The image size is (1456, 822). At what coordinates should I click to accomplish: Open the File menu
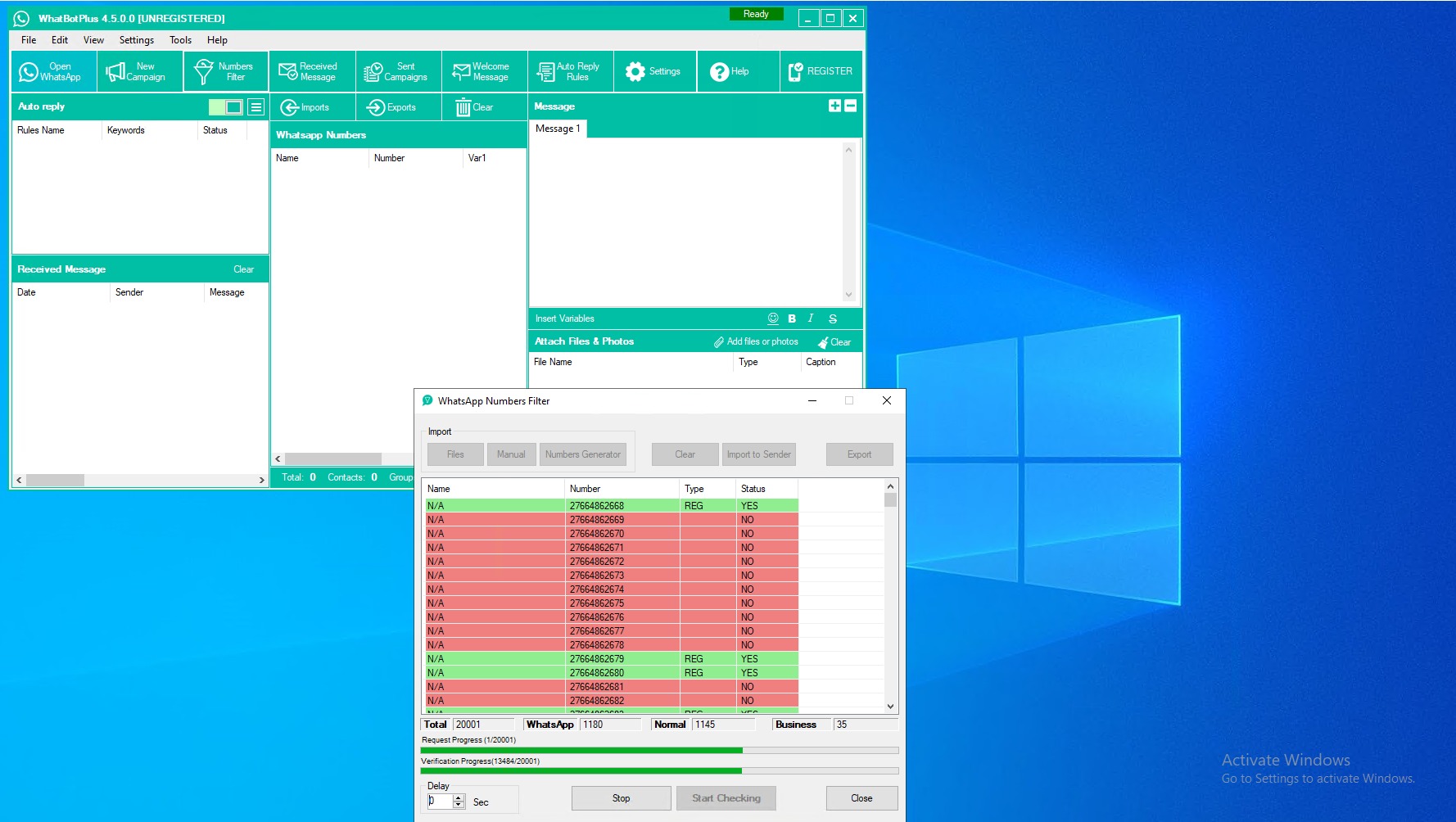point(29,40)
